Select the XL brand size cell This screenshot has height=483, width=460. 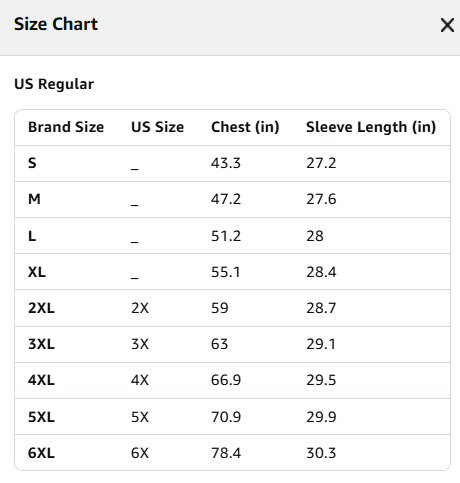click(37, 272)
